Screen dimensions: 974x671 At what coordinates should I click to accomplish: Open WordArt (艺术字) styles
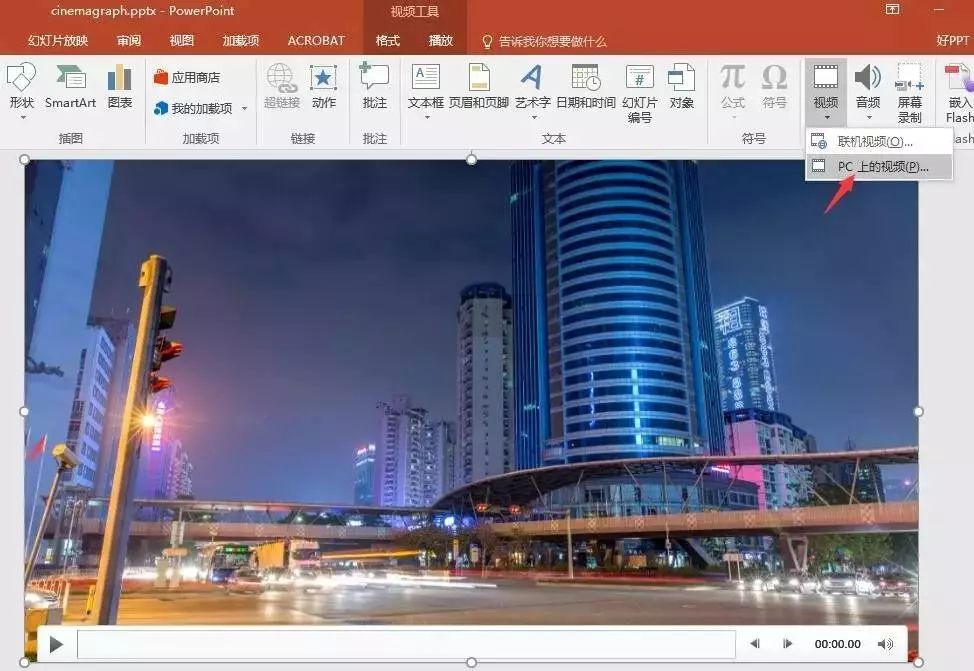(532, 90)
